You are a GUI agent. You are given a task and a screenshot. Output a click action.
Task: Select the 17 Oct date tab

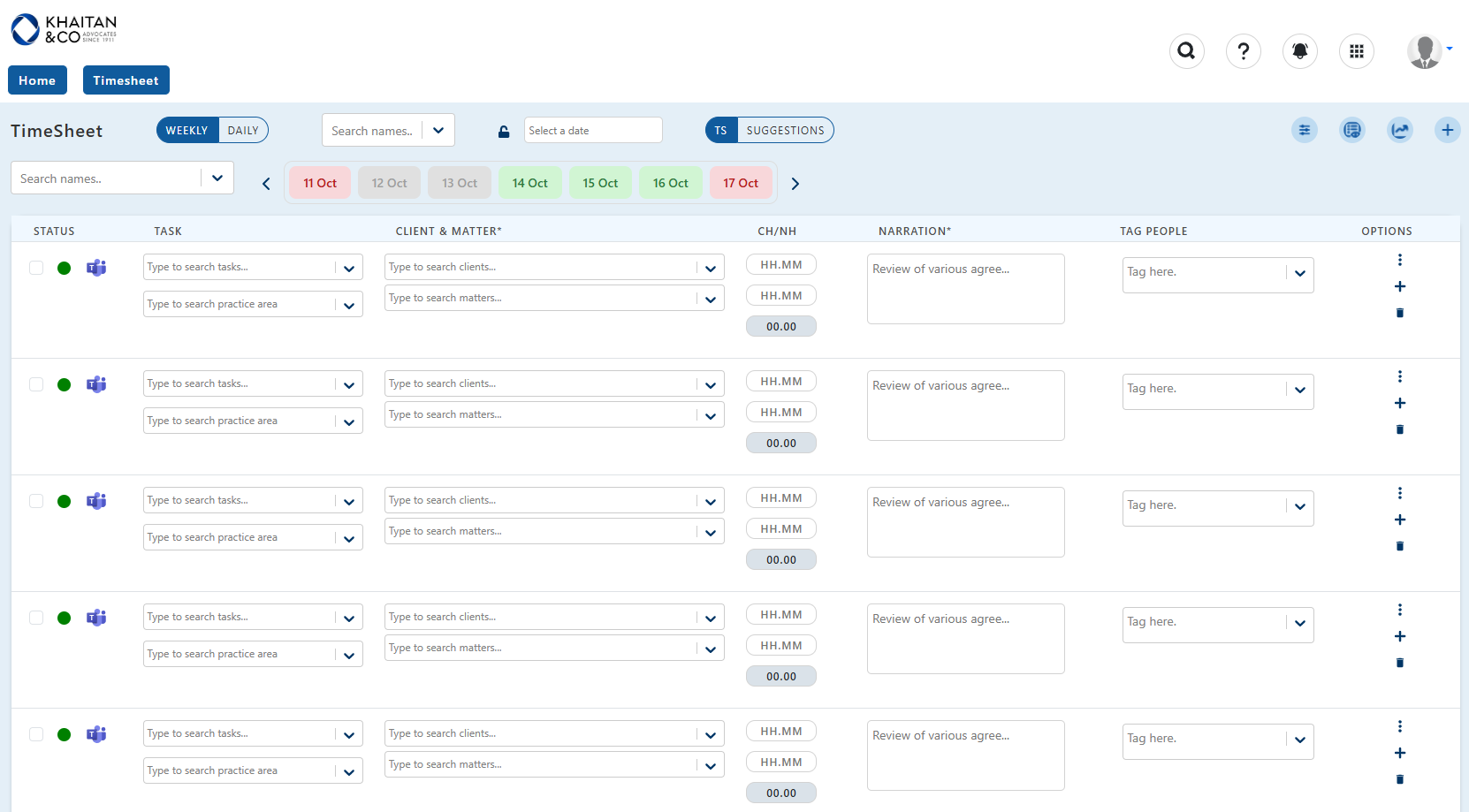pos(741,183)
